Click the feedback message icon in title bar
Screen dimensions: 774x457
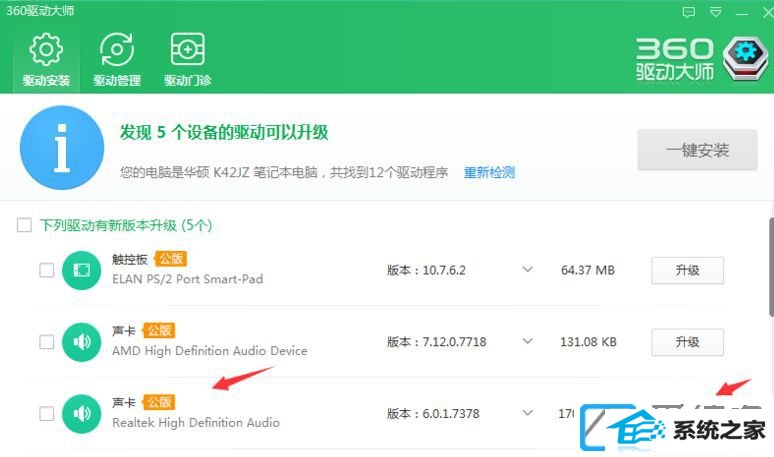[x=688, y=12]
